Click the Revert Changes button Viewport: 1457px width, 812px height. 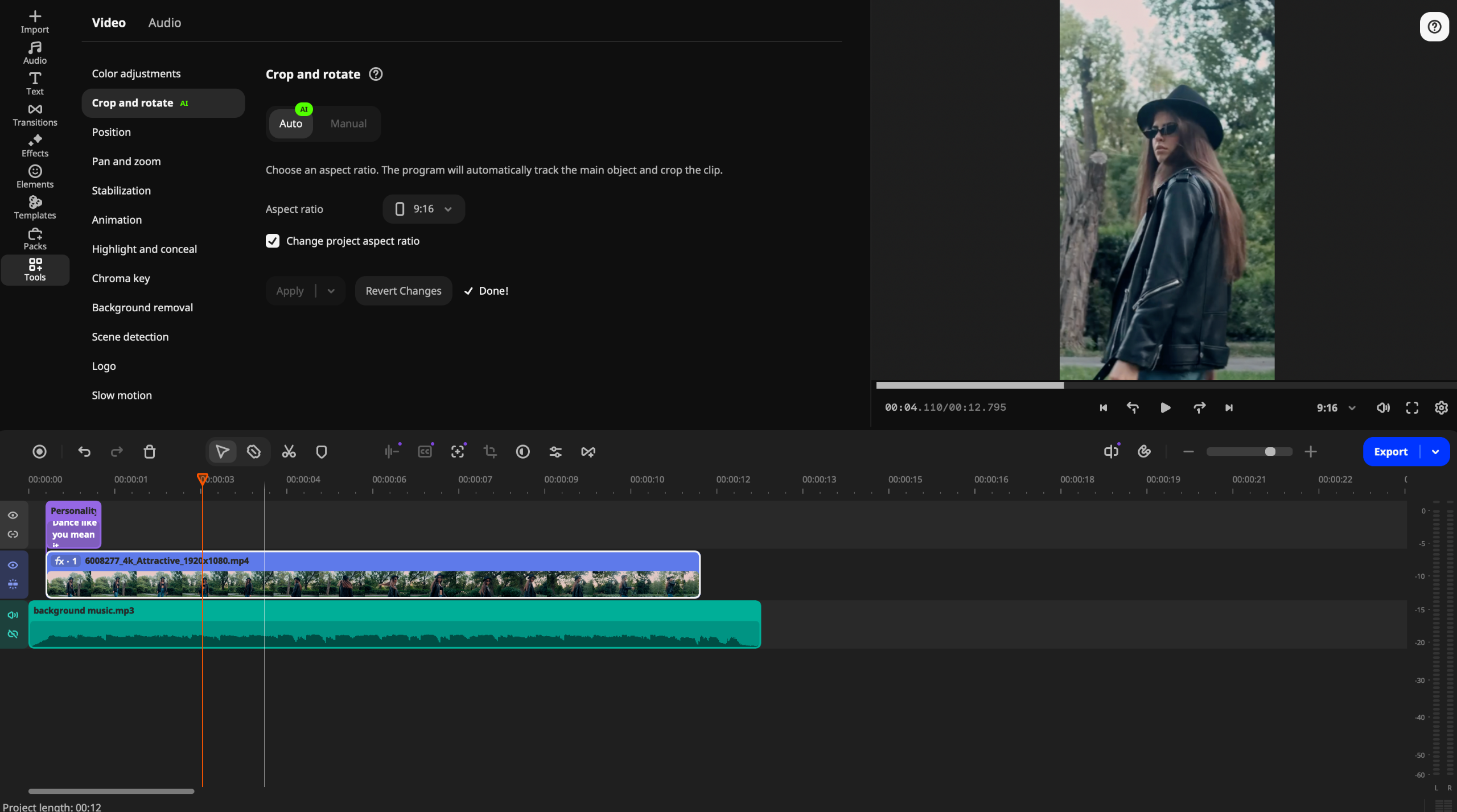pos(403,291)
